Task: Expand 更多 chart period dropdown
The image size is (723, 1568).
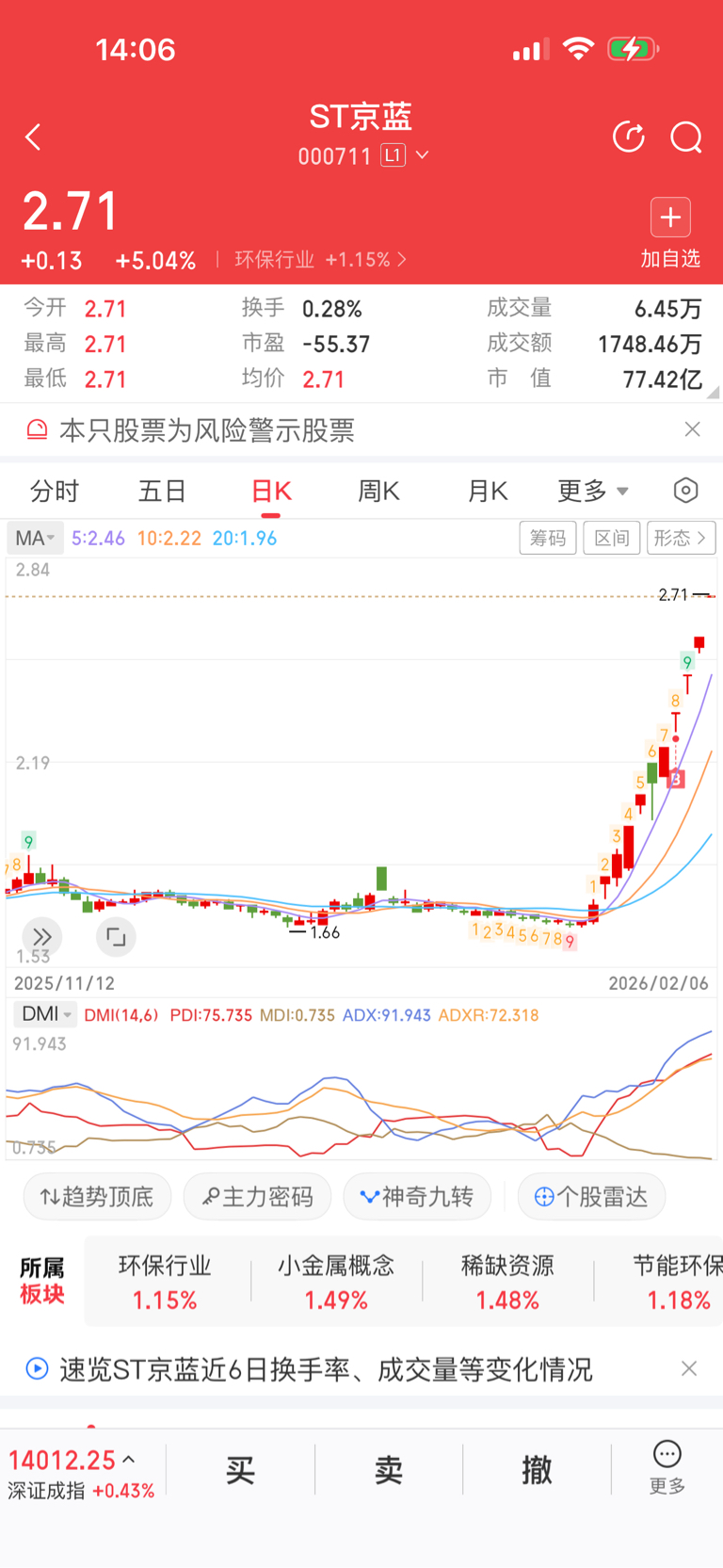Action: click(592, 491)
